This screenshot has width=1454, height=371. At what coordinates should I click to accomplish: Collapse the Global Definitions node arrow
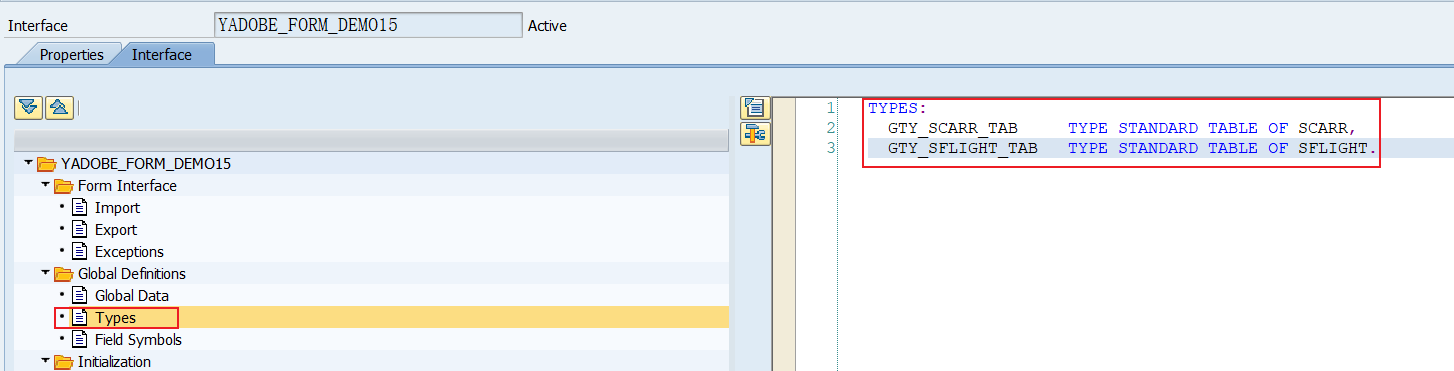point(45,273)
